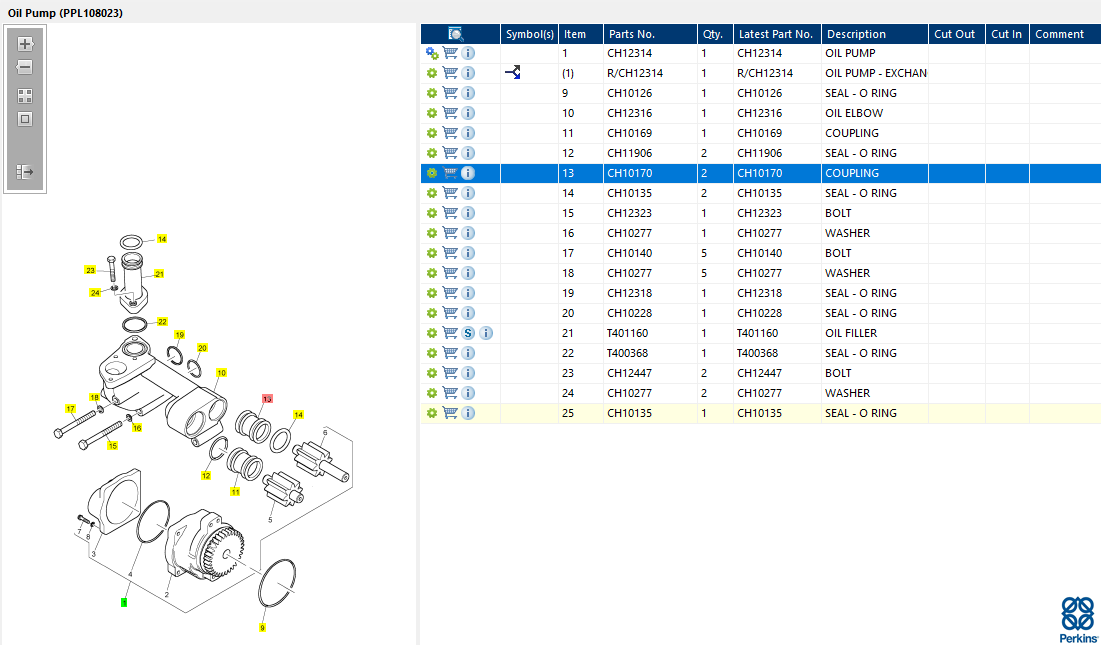Screen dimensions: 1101x645
Task: Show info for CH10126 O ring seal
Action: pyautogui.click(x=468, y=93)
